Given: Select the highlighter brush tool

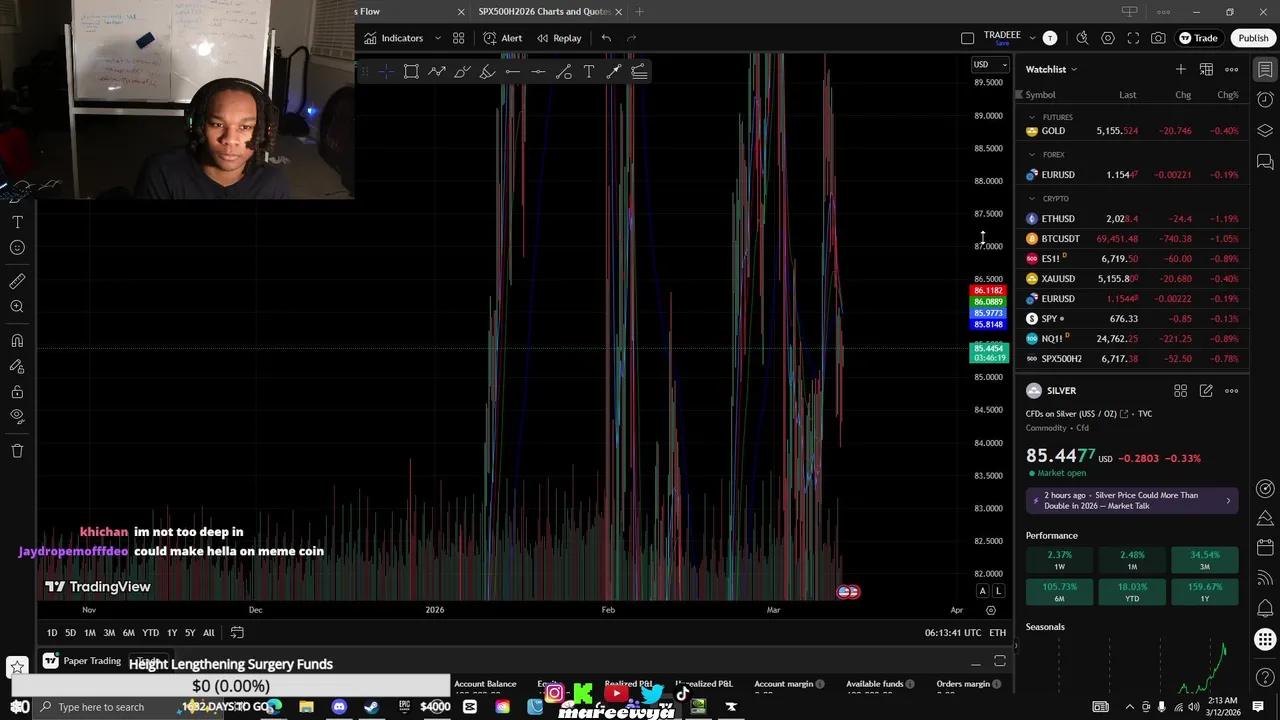Looking at the screenshot, I should coord(487,71).
